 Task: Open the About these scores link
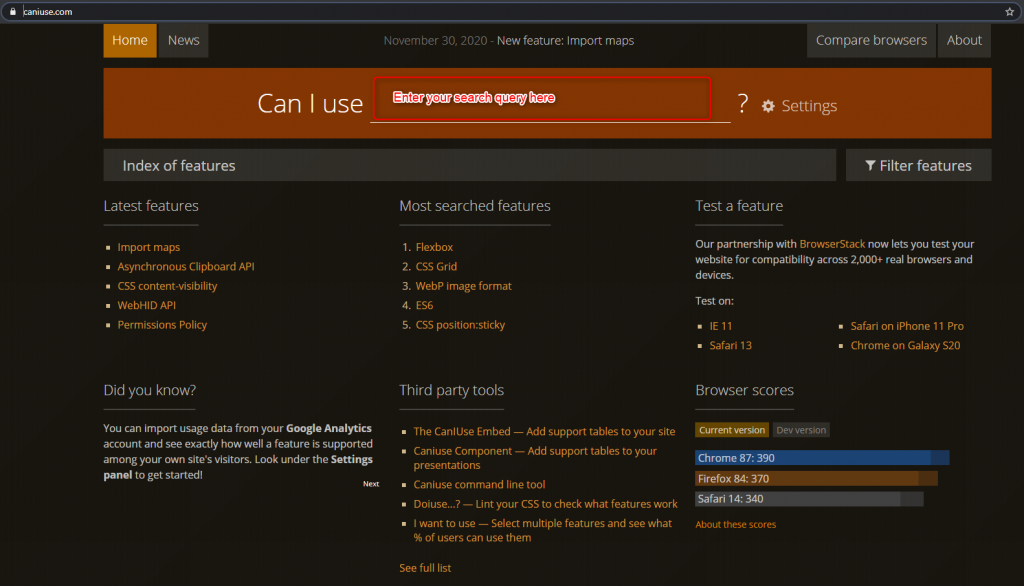point(735,524)
